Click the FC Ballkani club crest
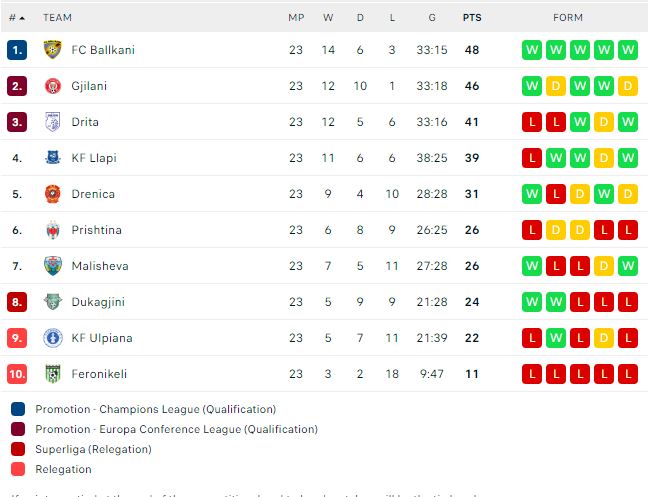This screenshot has height=497, width=654. click(53, 50)
